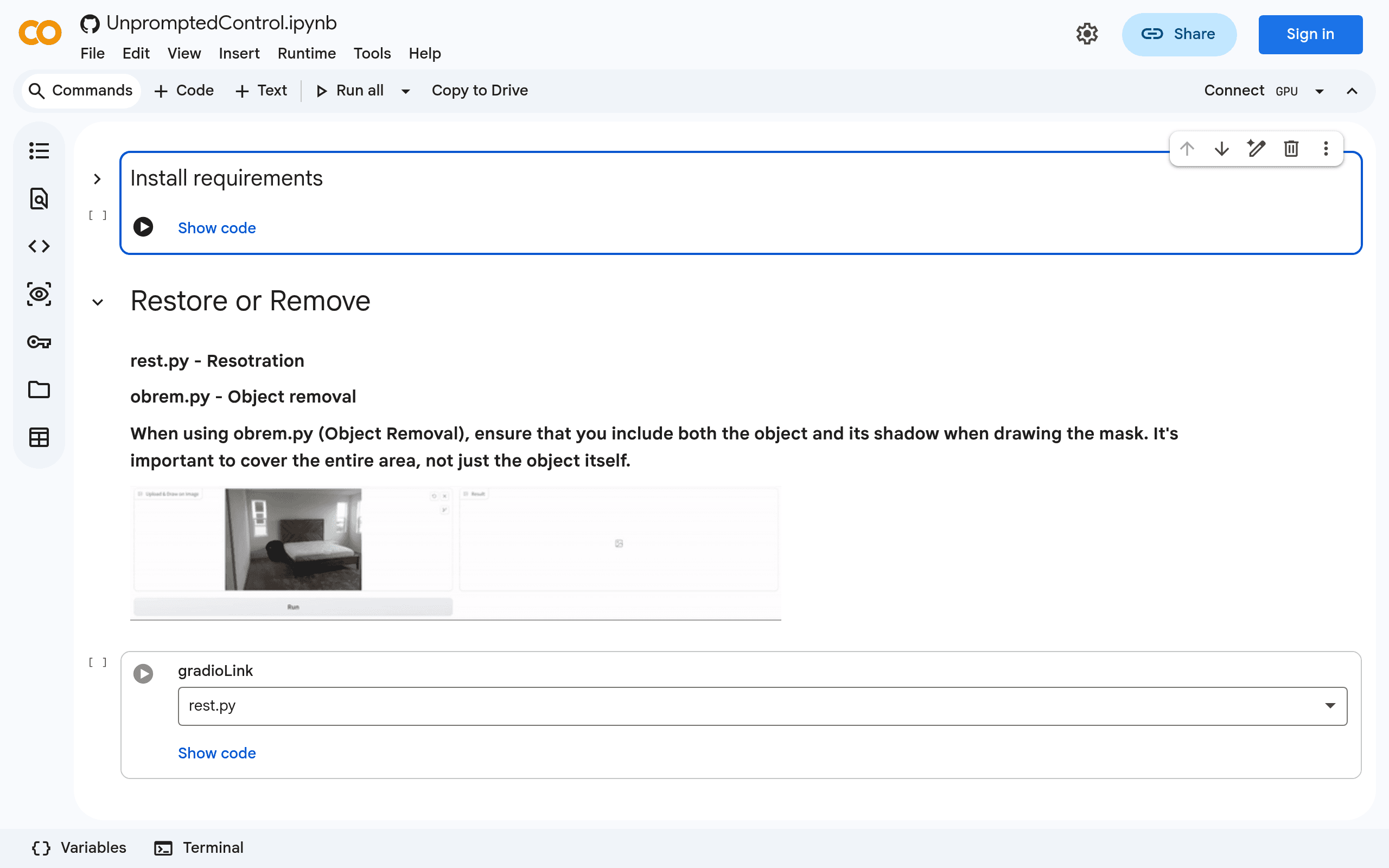Click the Sign in button
Image resolution: width=1389 pixels, height=868 pixels.
click(x=1310, y=34)
